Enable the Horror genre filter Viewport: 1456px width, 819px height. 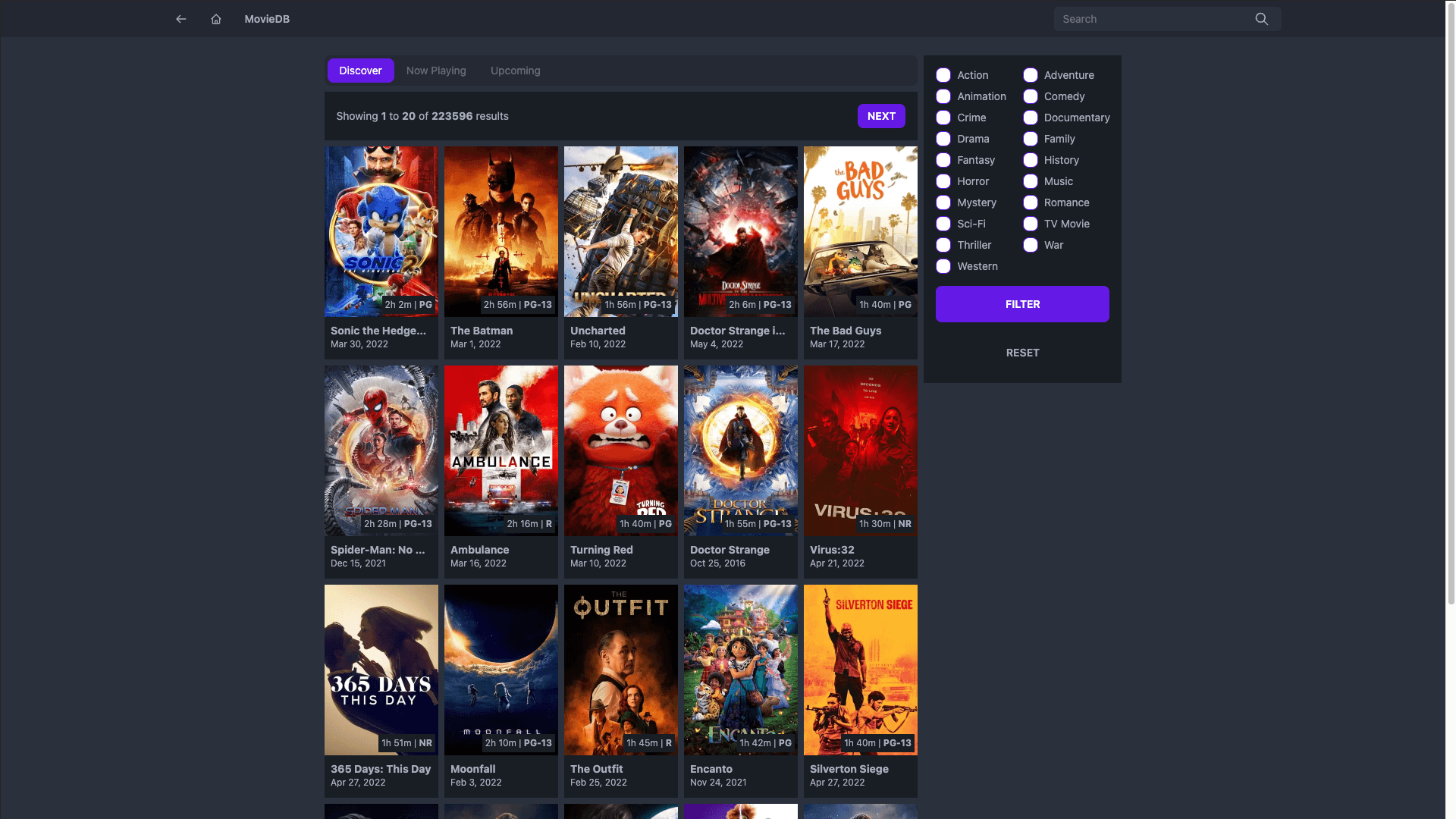943,181
